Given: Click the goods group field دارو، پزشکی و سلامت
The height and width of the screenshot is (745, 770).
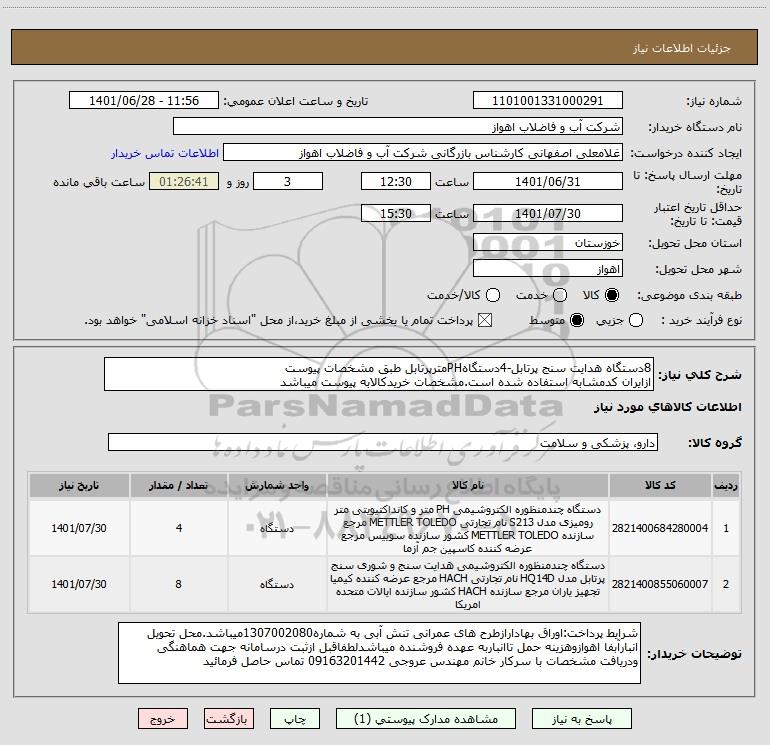Looking at the screenshot, I should [383, 442].
